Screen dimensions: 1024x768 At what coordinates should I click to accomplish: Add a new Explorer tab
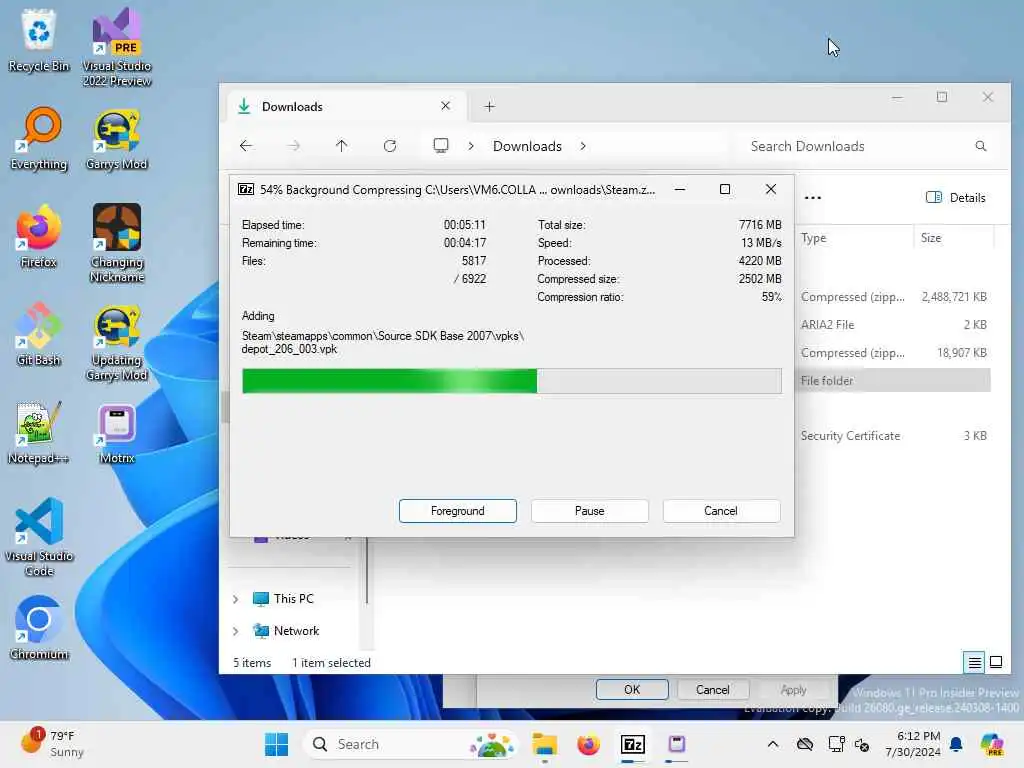point(489,106)
